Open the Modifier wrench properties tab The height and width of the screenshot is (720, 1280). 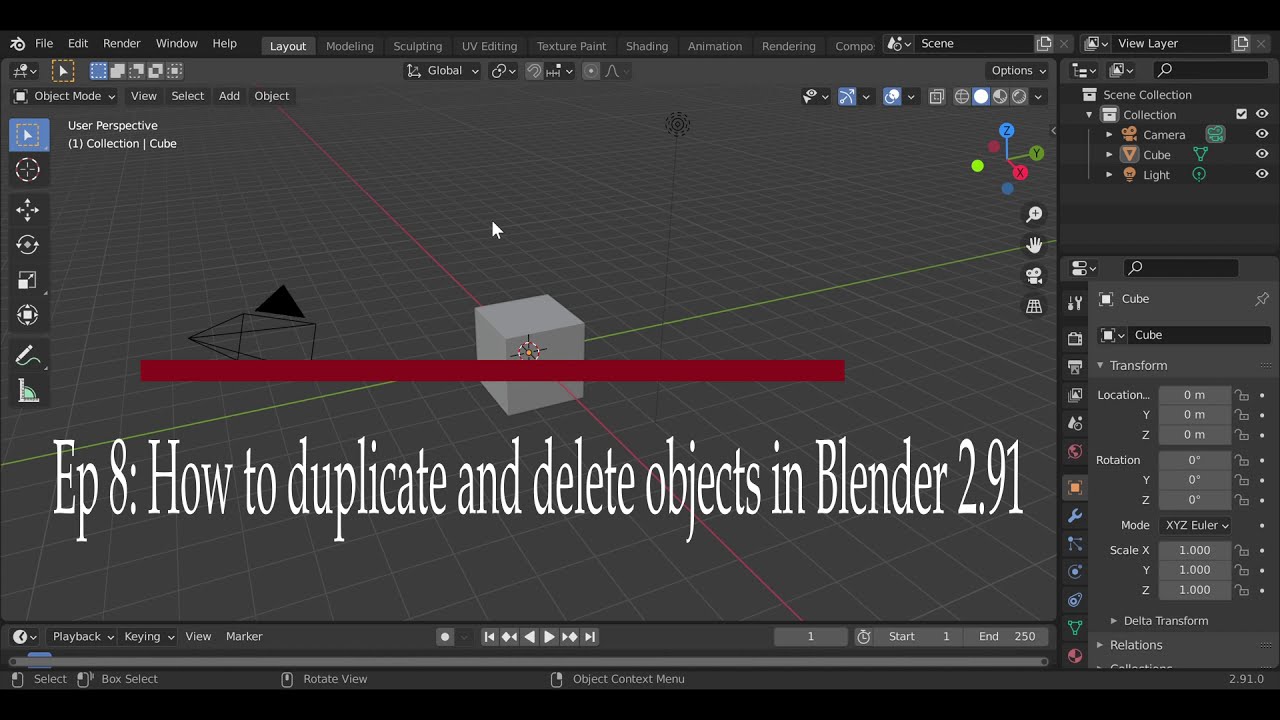click(1075, 516)
